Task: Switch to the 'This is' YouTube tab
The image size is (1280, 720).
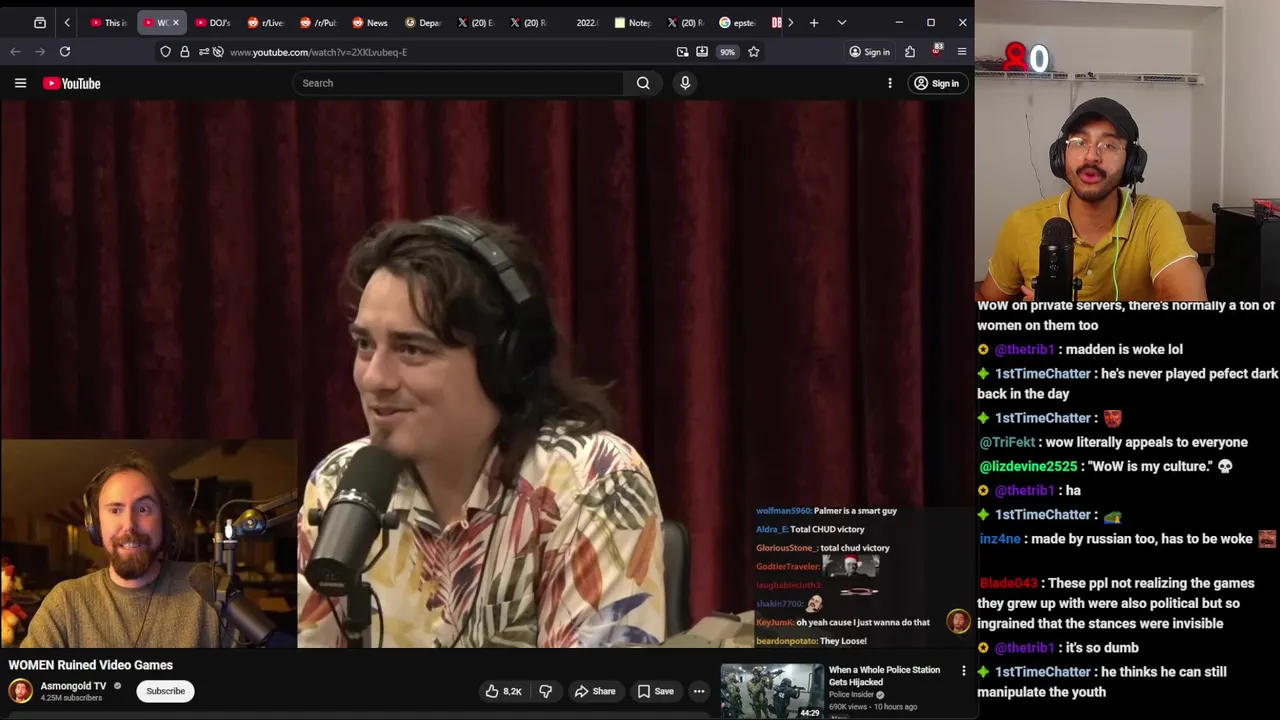Action: click(109, 22)
